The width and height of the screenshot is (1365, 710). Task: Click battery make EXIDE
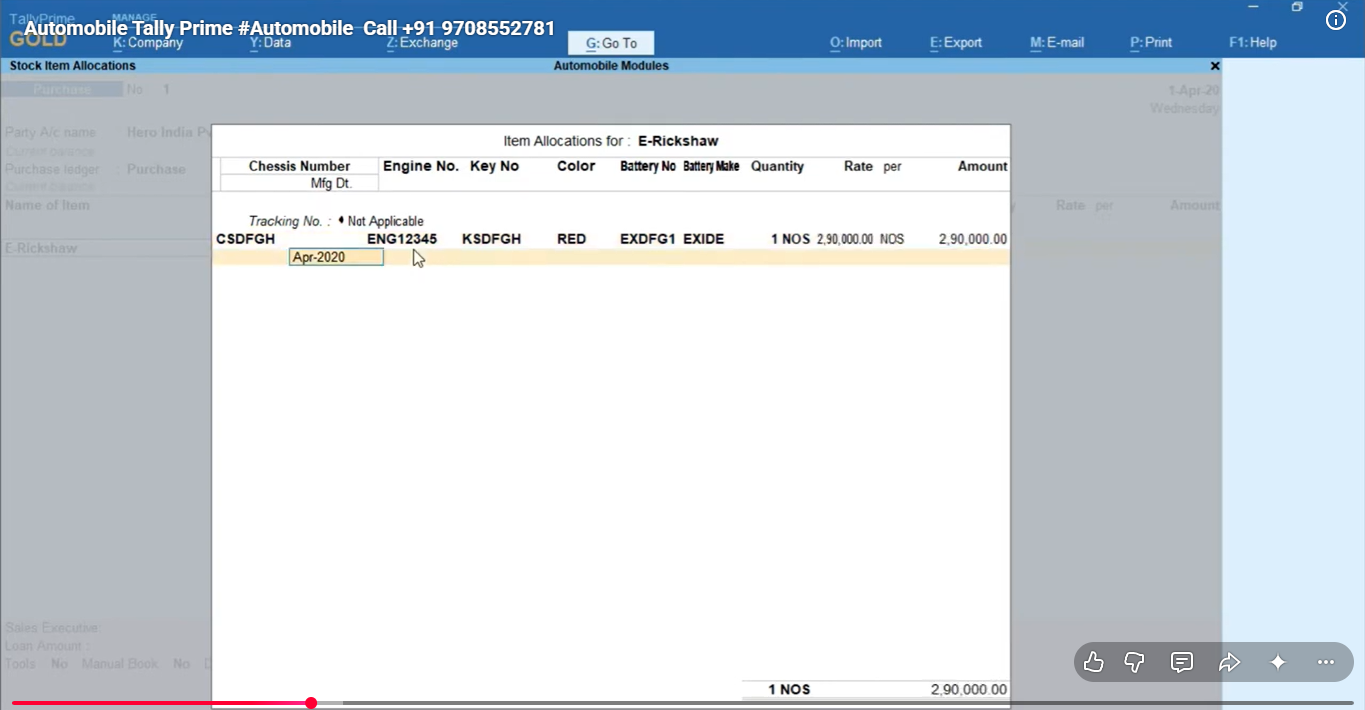point(703,239)
